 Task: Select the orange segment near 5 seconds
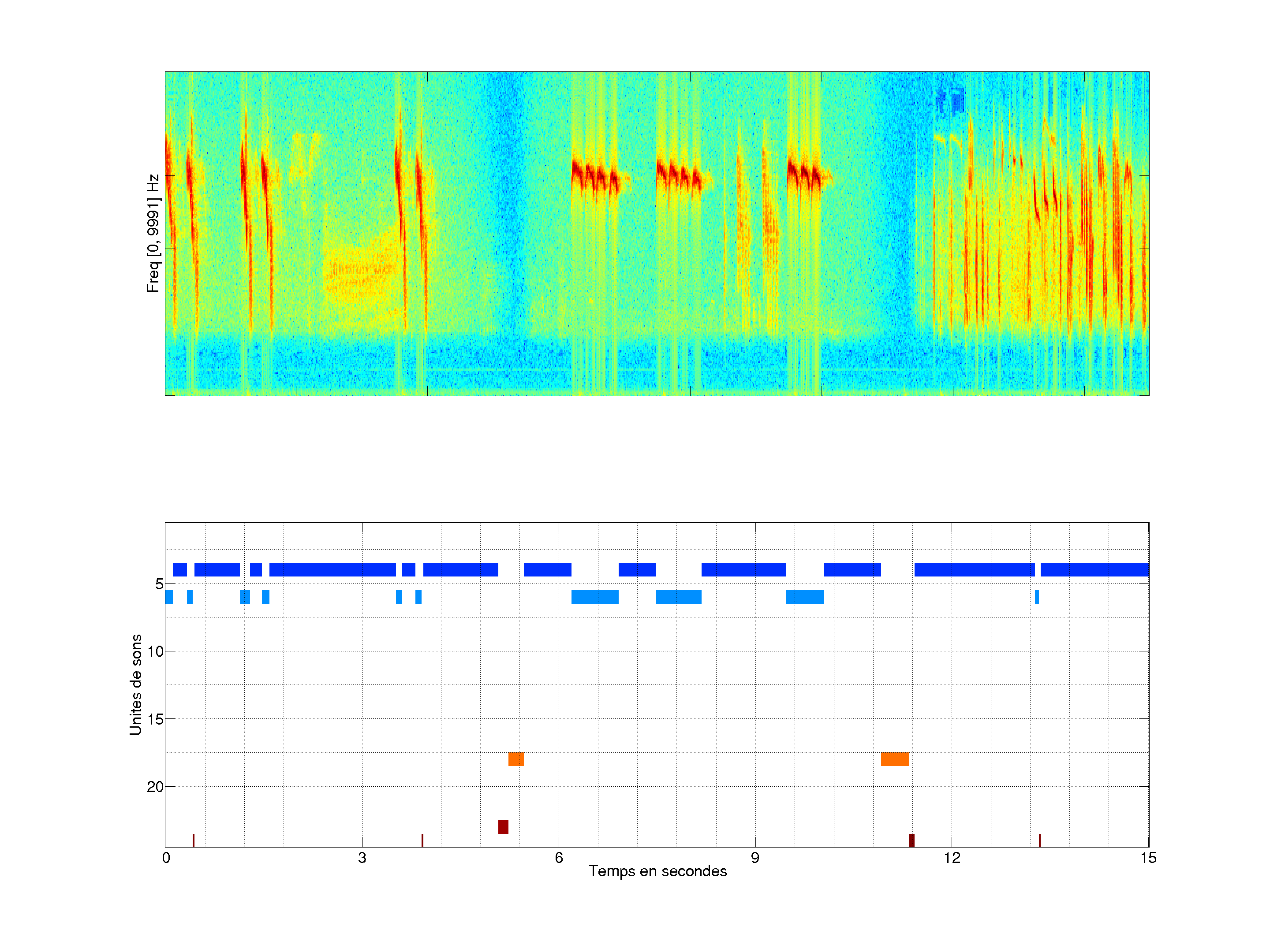pyautogui.click(x=515, y=759)
